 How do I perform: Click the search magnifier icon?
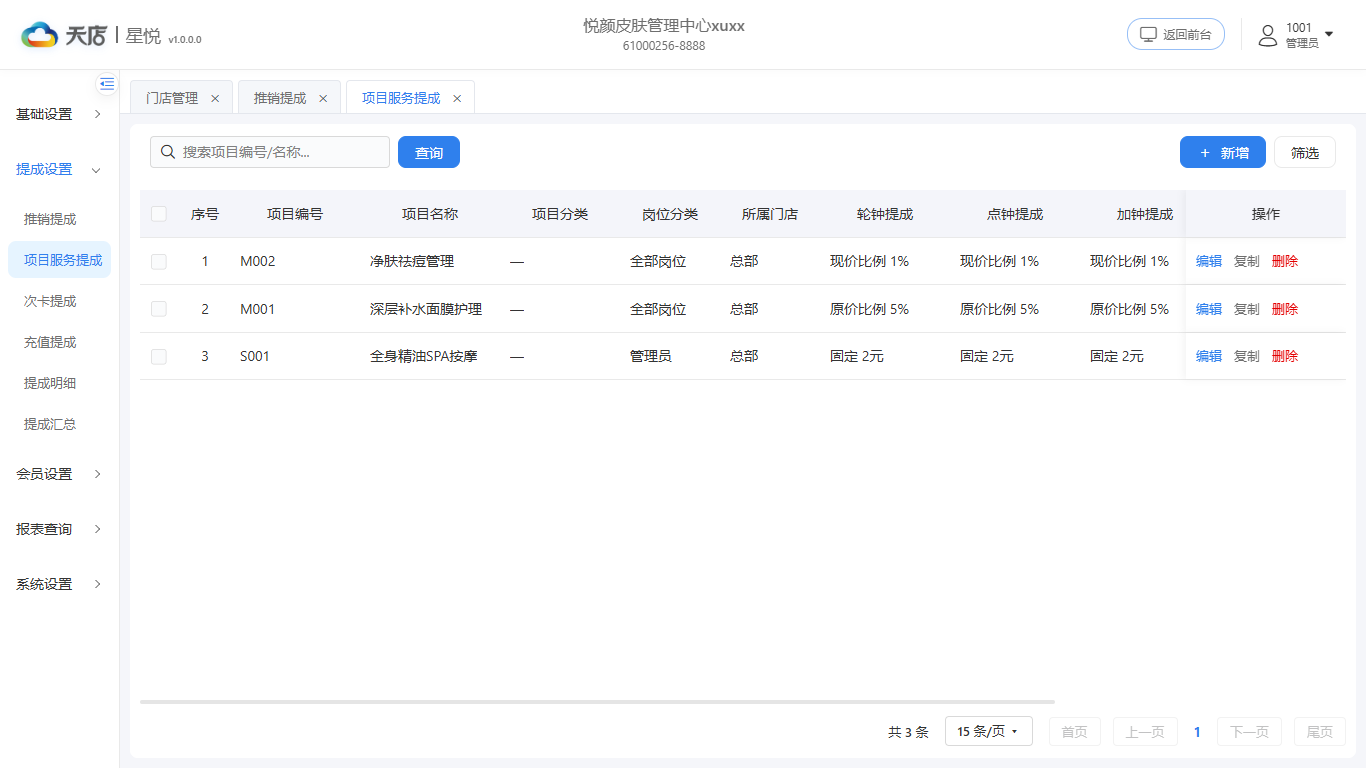click(168, 152)
